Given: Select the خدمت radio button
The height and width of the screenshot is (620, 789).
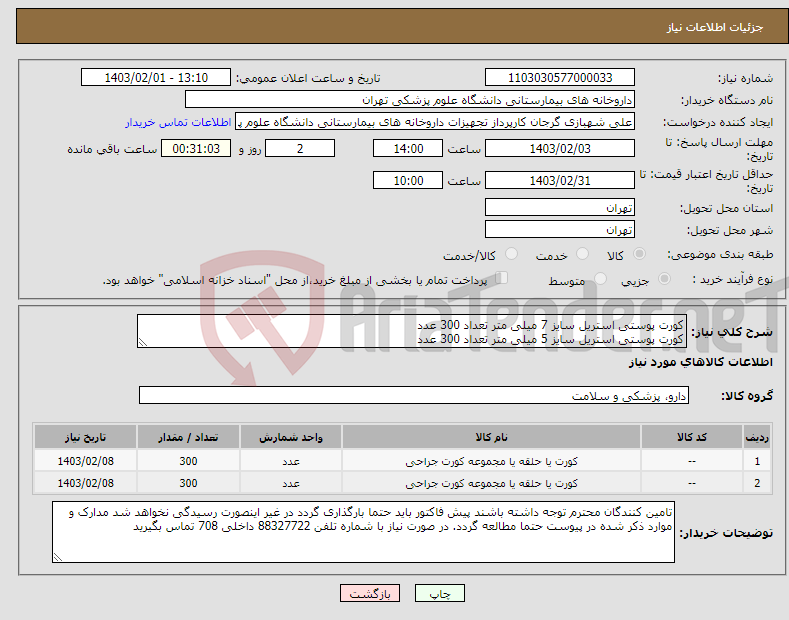Looking at the screenshot, I should click(582, 254).
